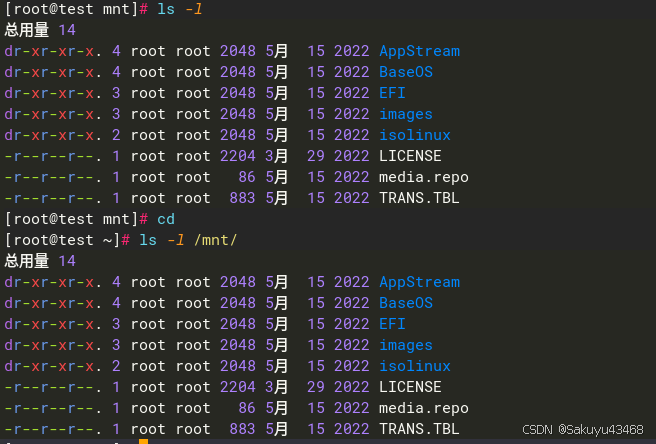Select AppStream in the listing above the cd command
Viewport: 656px width, 444px height.
coord(419,51)
